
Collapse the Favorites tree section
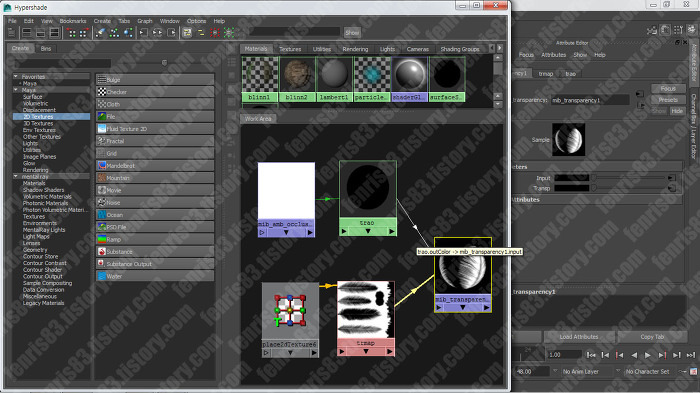tap(16, 76)
